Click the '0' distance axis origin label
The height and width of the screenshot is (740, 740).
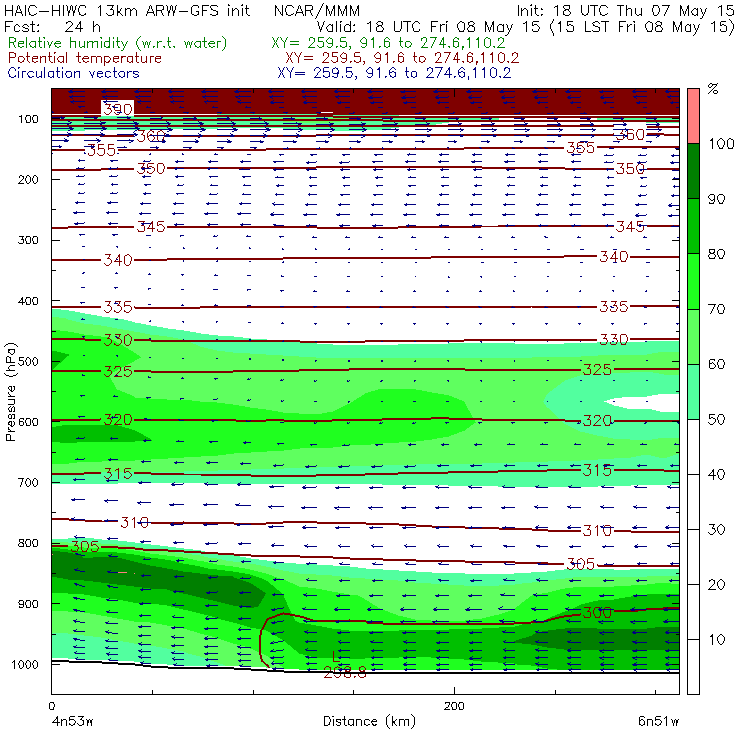[51, 706]
